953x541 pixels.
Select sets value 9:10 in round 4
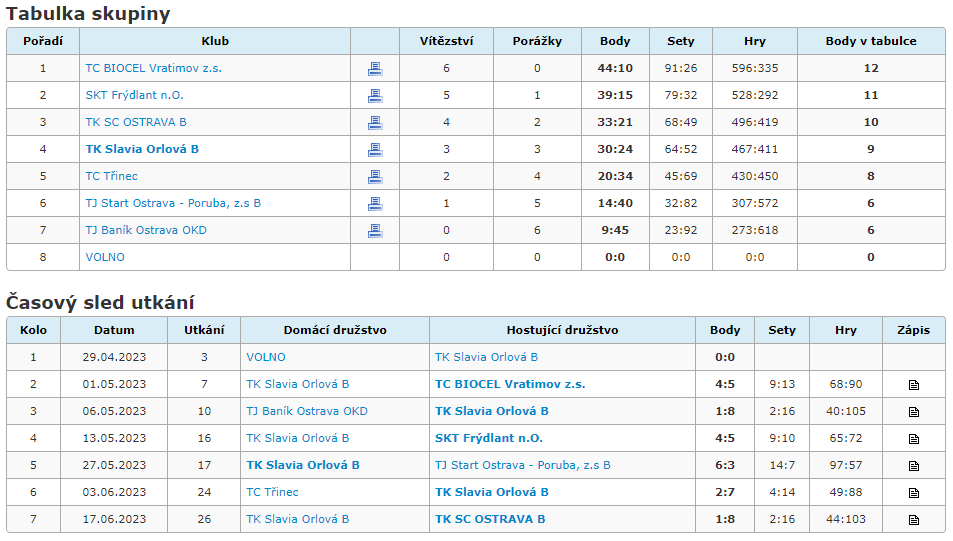click(782, 438)
